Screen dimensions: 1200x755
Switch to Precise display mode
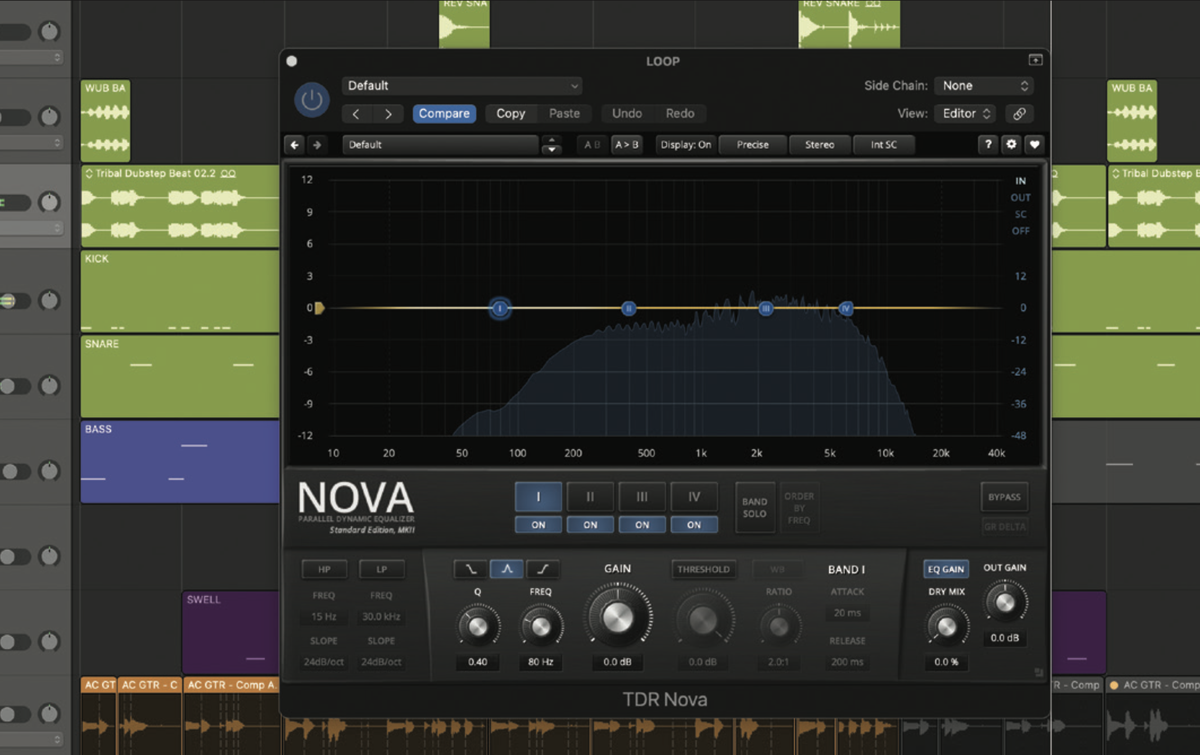click(x=752, y=144)
